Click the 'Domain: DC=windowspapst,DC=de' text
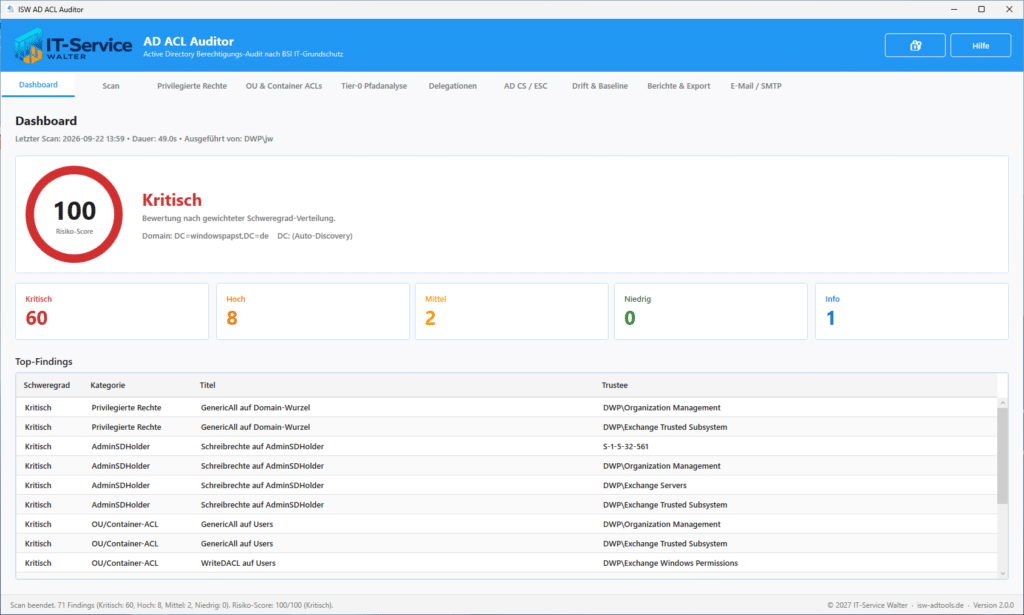Viewport: 1024px width, 615px height. point(205,236)
